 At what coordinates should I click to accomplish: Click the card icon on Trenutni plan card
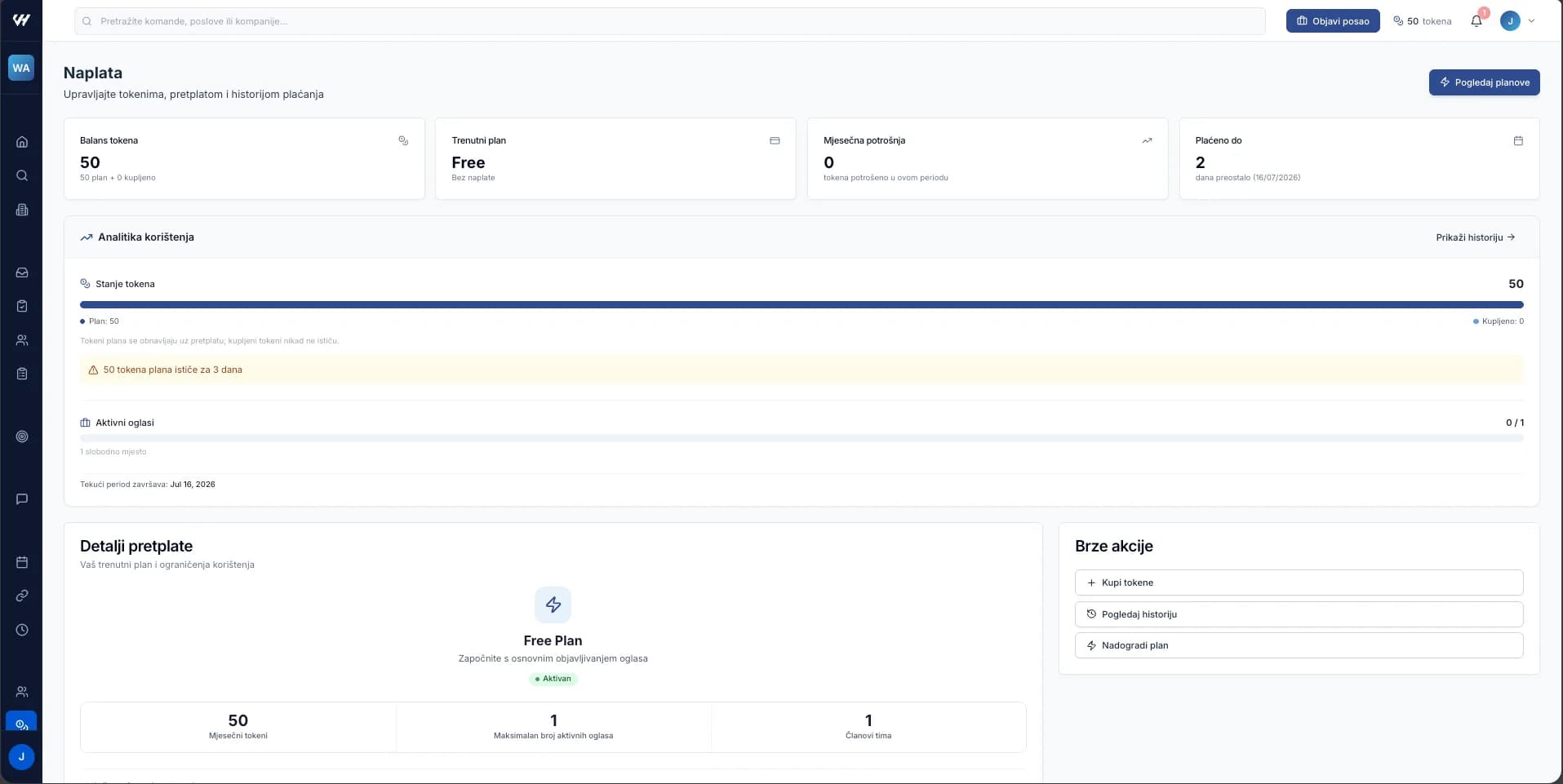pos(775,140)
